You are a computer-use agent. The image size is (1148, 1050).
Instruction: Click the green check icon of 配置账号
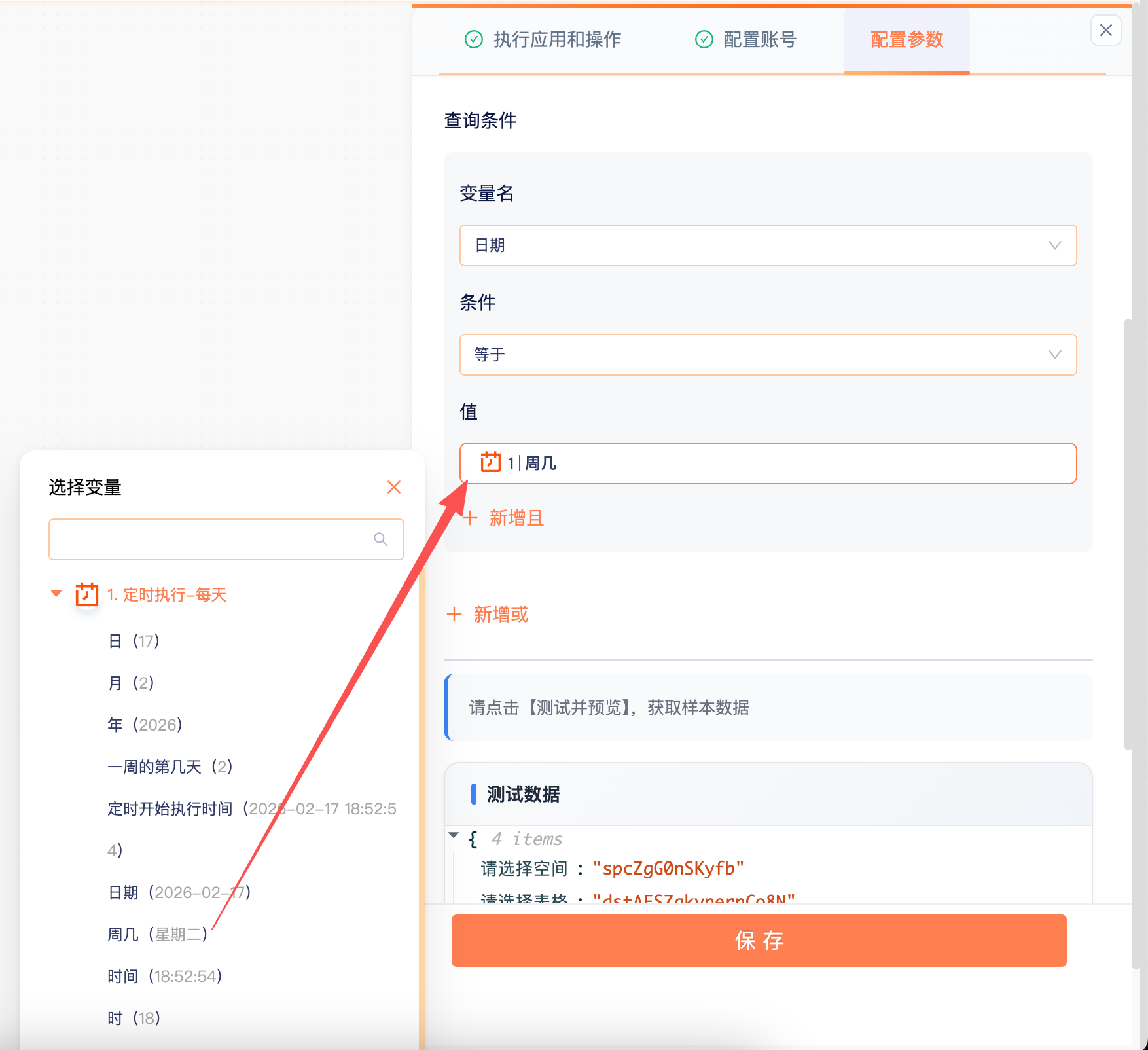pyautogui.click(x=704, y=39)
